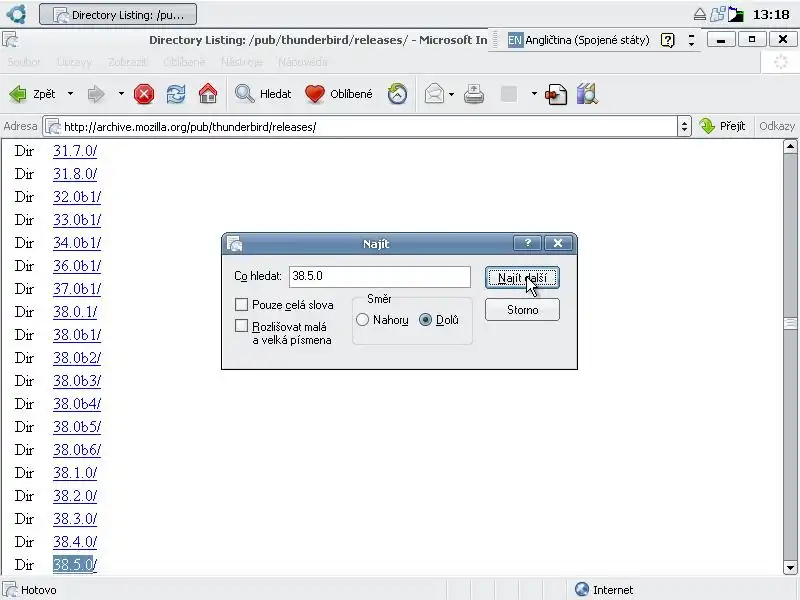Open the Zobrazit menu

tap(128, 62)
